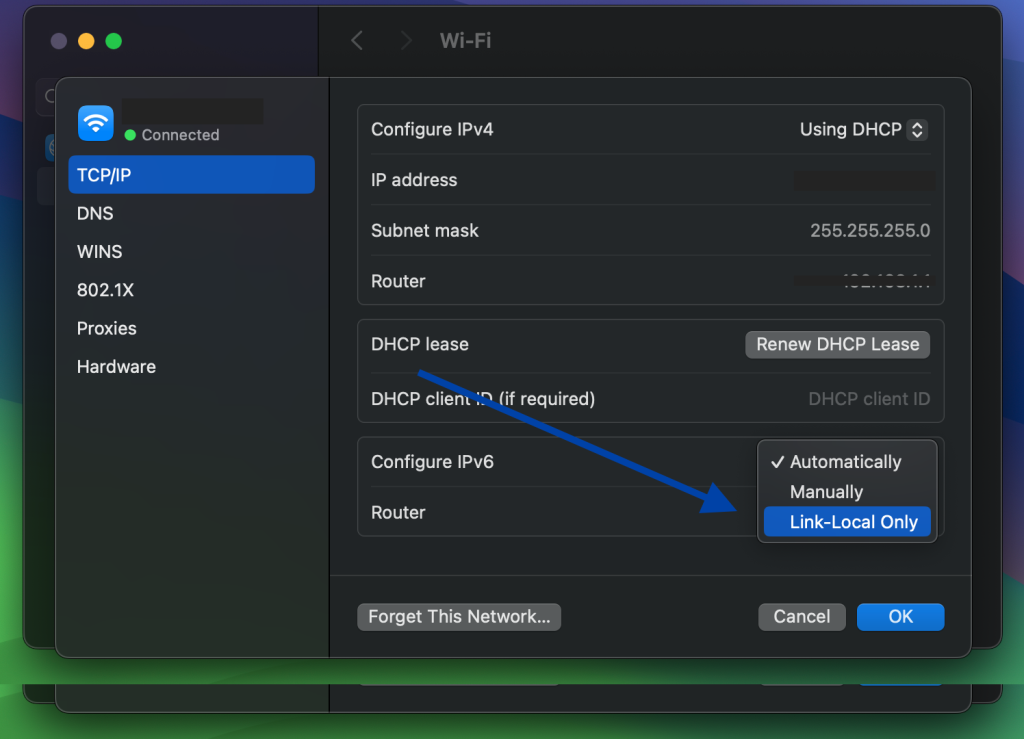Open the 802.1X settings section
This screenshot has height=739, width=1024.
pos(103,290)
